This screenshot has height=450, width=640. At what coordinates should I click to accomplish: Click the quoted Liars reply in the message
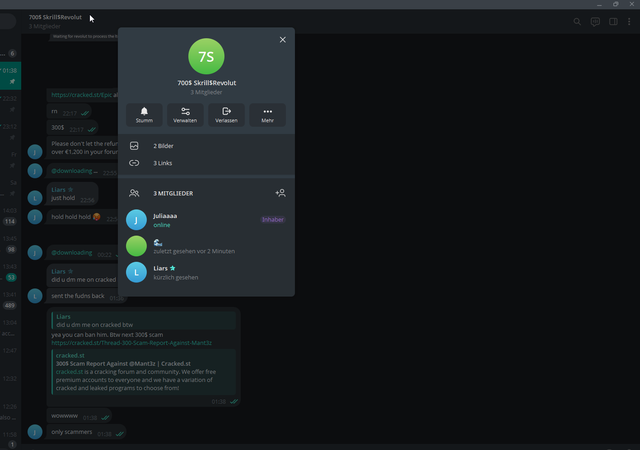pyautogui.click(x=144, y=321)
